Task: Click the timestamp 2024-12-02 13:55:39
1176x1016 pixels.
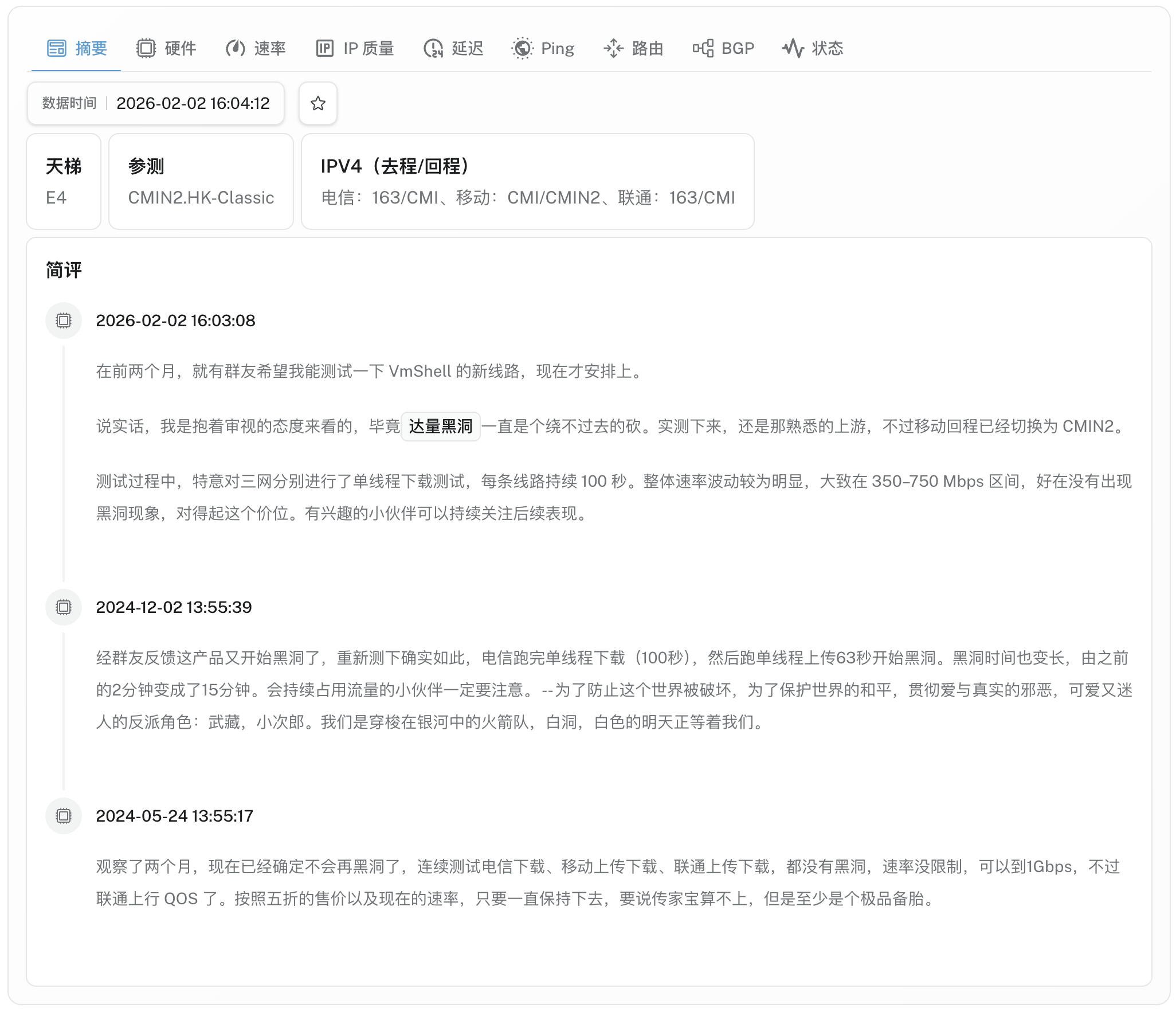Action: (174, 607)
